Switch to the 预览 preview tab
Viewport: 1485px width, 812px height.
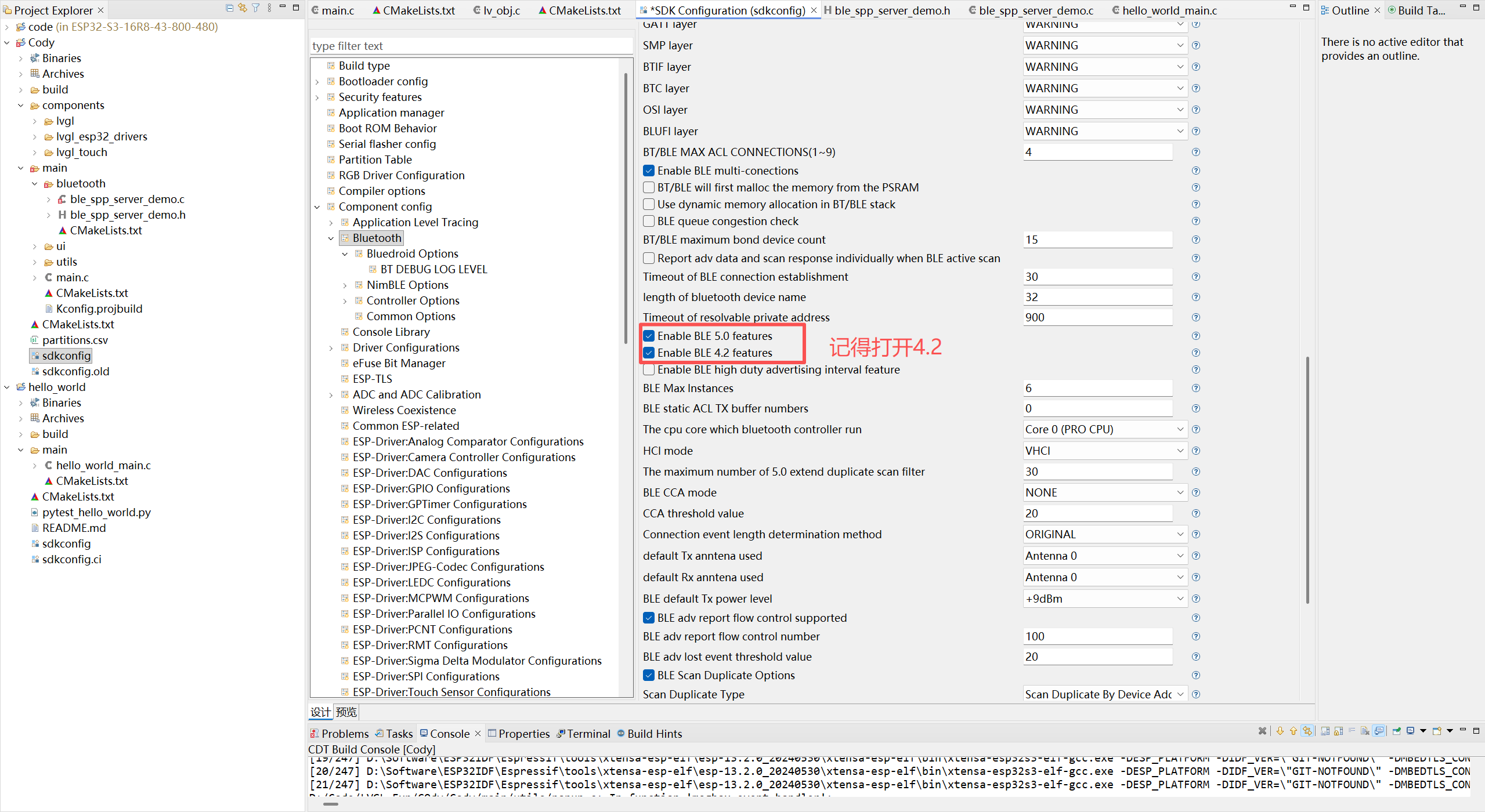(x=346, y=712)
